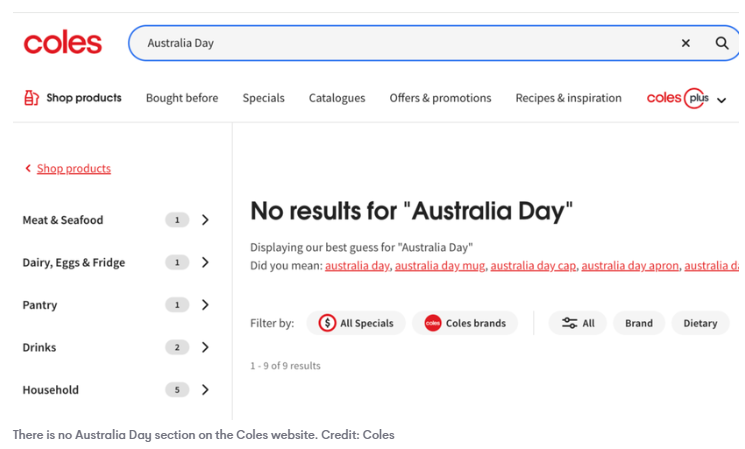Expand Dairy, Eggs & Fridge chevron
The width and height of the screenshot is (745, 449).
(x=205, y=262)
